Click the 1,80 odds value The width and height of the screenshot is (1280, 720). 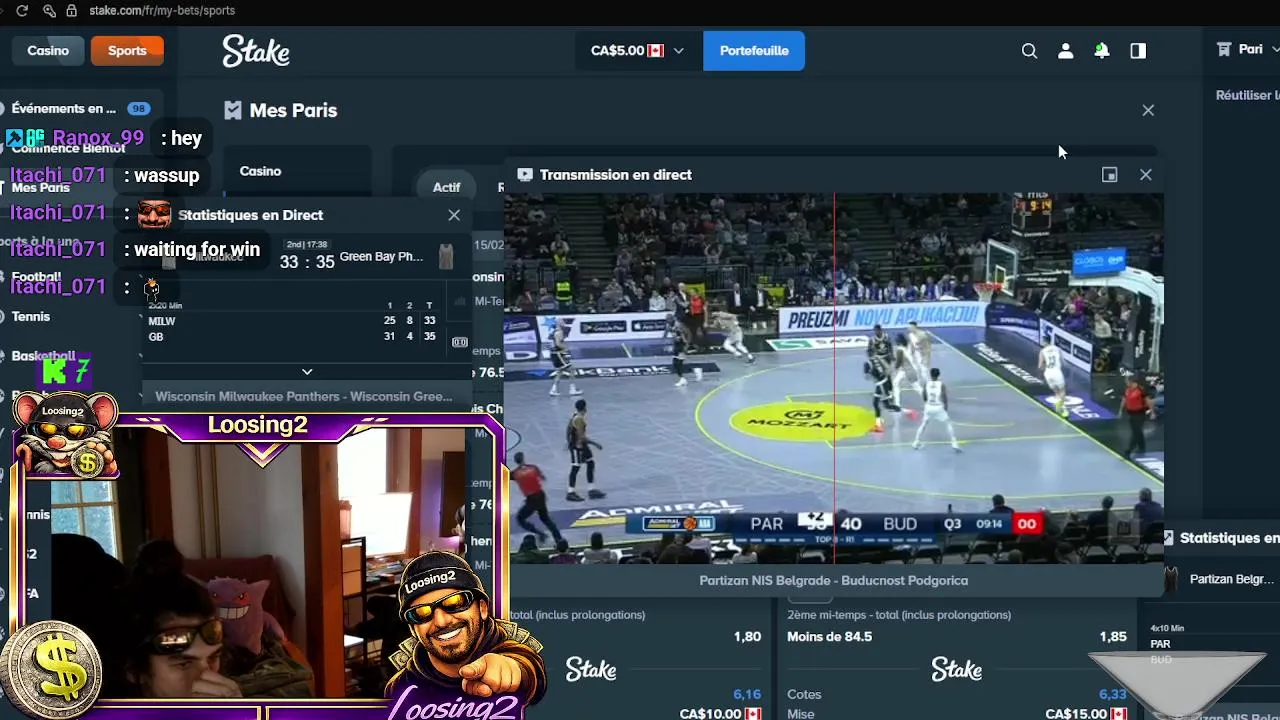point(747,636)
